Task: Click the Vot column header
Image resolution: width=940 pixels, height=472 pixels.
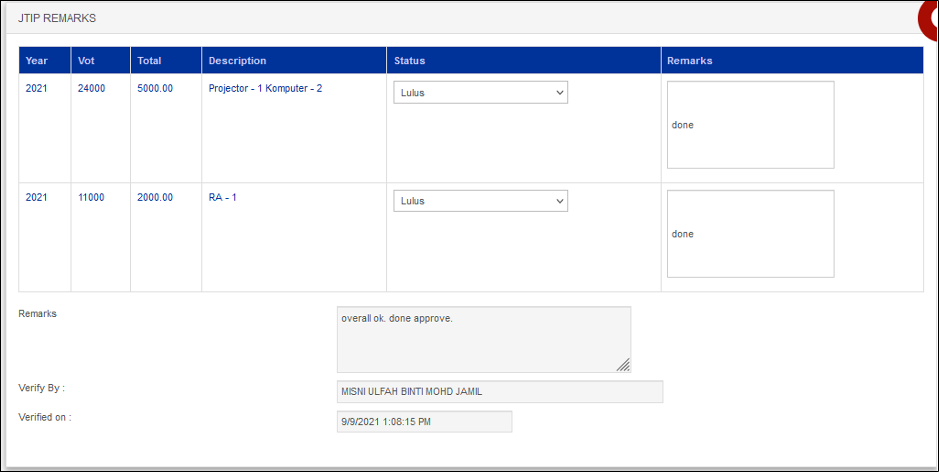Action: tap(87, 61)
